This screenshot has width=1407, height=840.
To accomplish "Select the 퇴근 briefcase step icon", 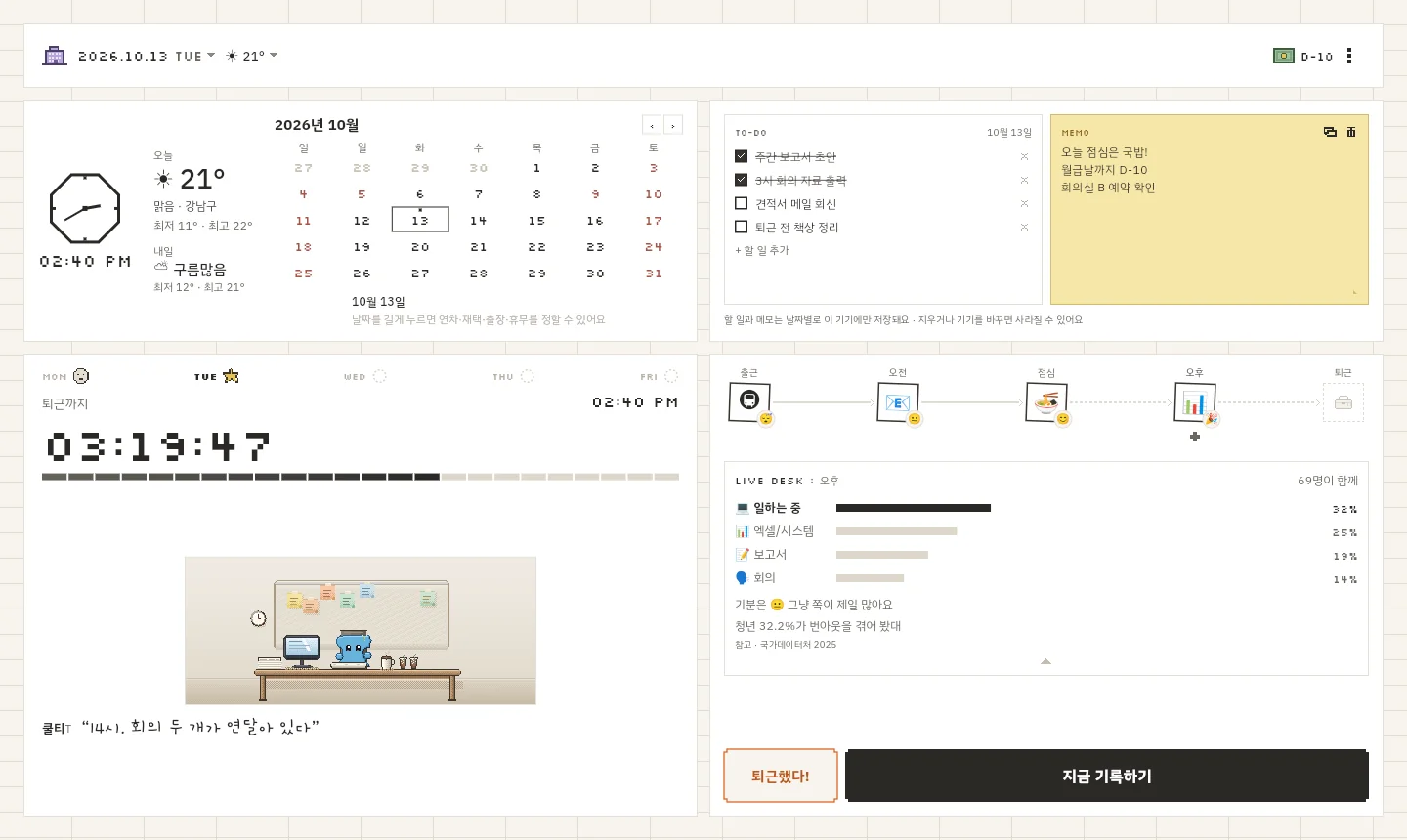I will click(1343, 402).
